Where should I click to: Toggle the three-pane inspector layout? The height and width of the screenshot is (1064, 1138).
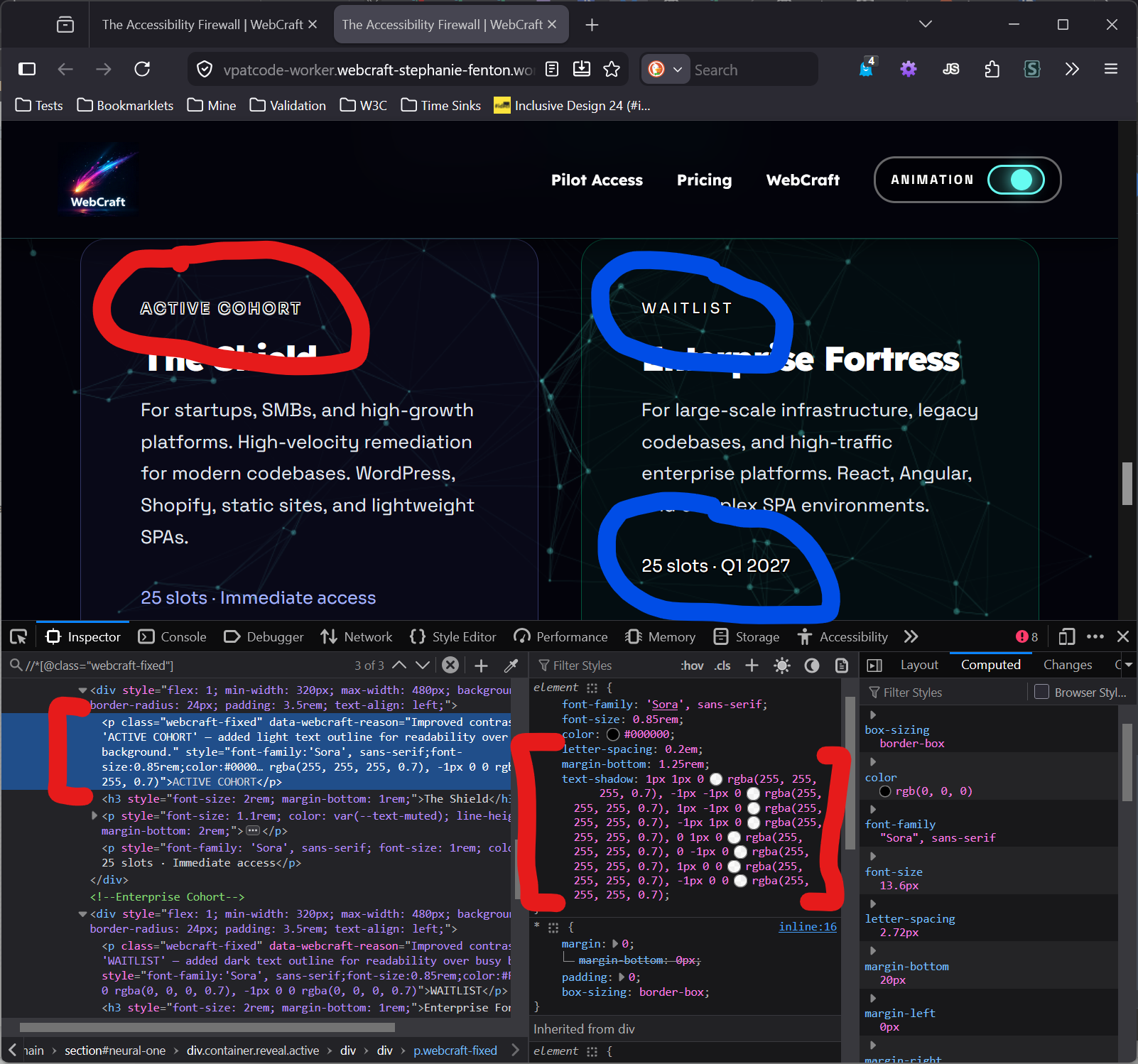[874, 666]
